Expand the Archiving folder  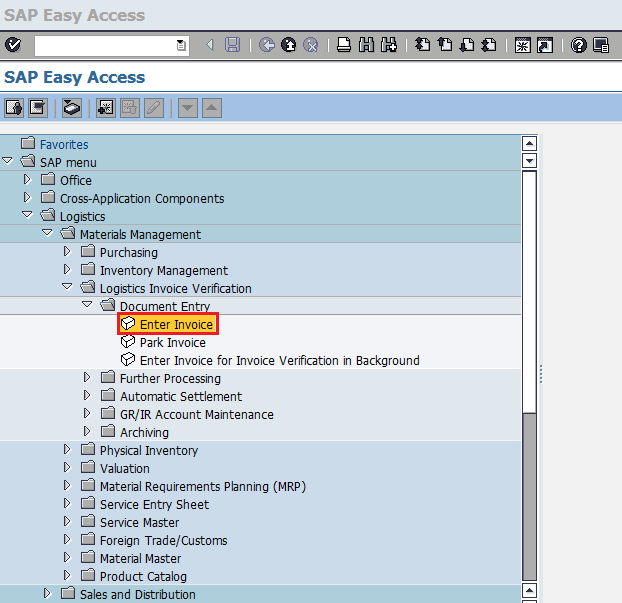pos(87,431)
